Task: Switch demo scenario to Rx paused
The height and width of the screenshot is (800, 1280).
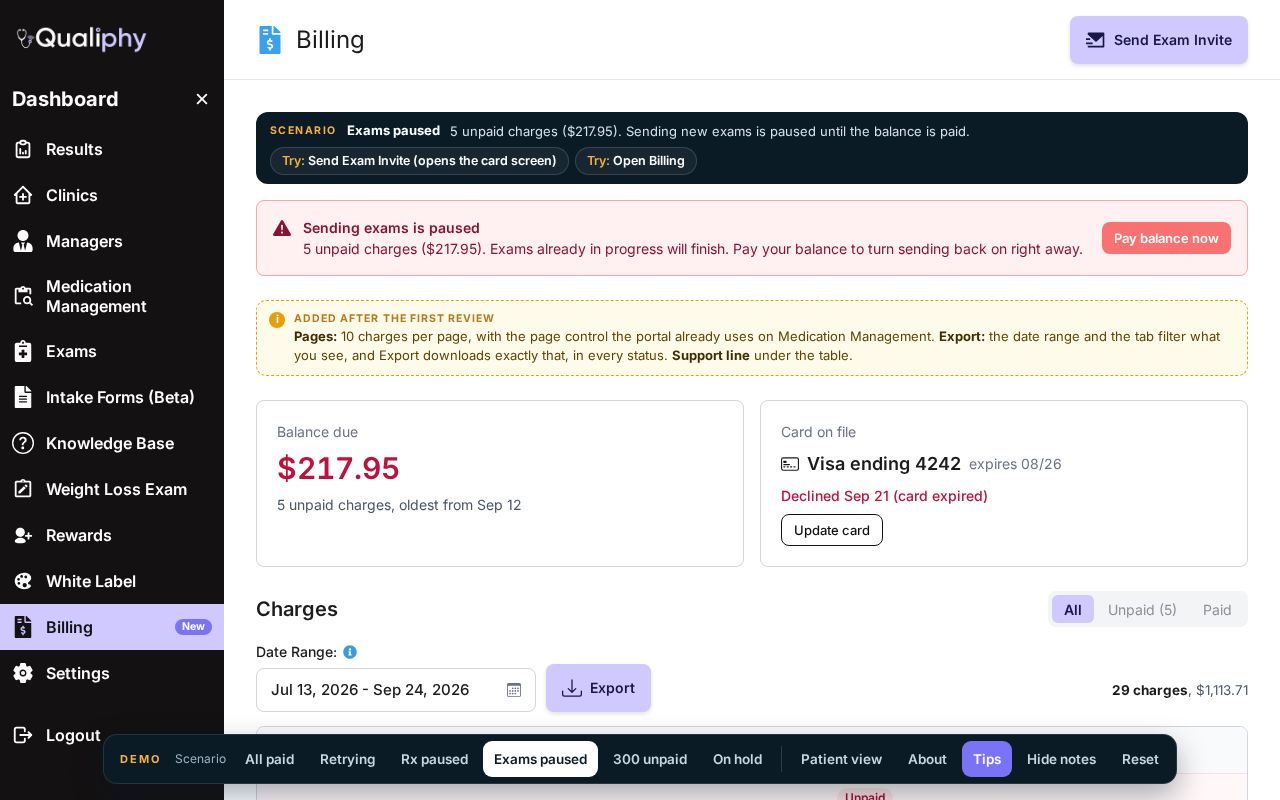Action: 435,759
